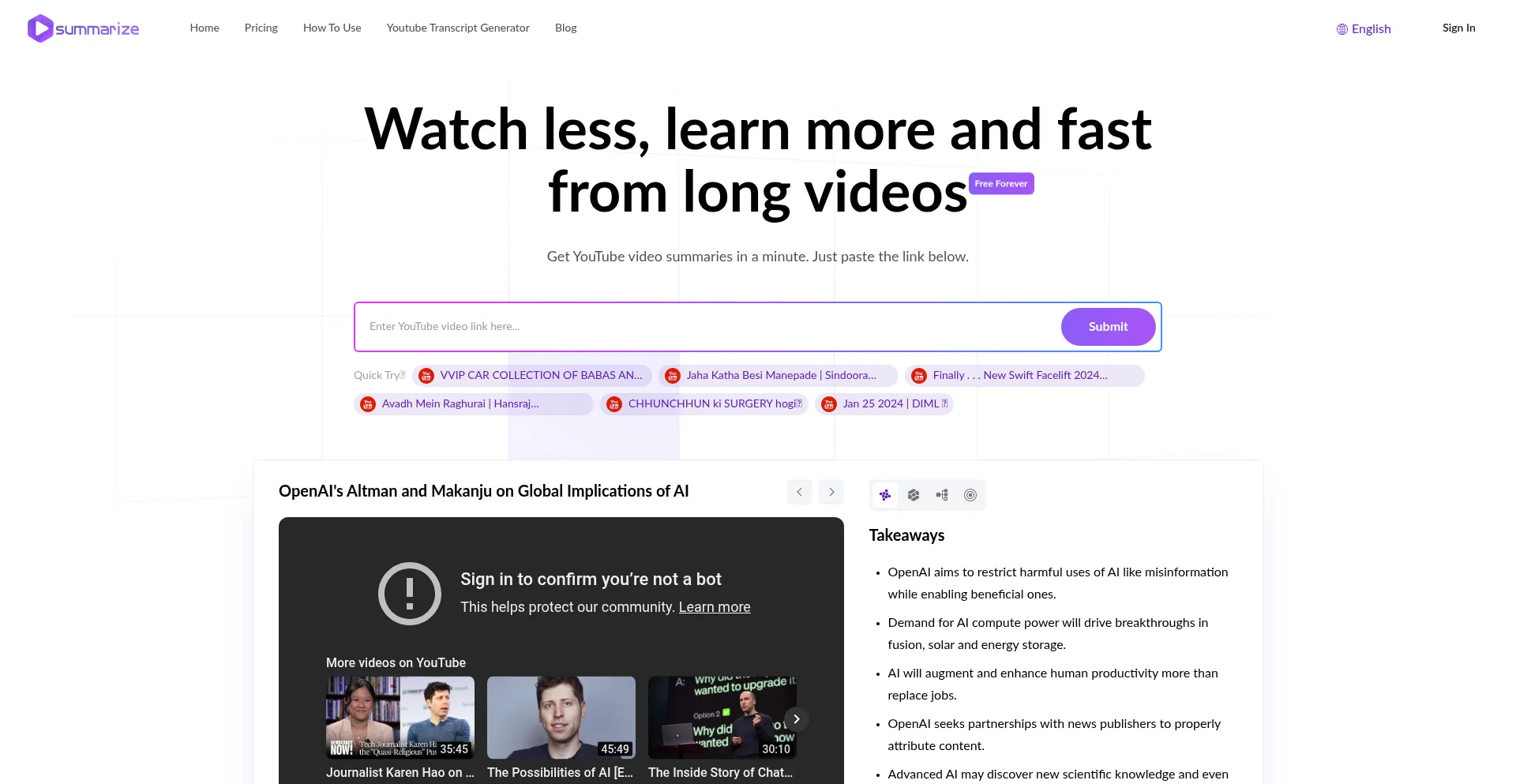Select the cube-shaped summary tab icon
The image size is (1516, 784).
[914, 495]
